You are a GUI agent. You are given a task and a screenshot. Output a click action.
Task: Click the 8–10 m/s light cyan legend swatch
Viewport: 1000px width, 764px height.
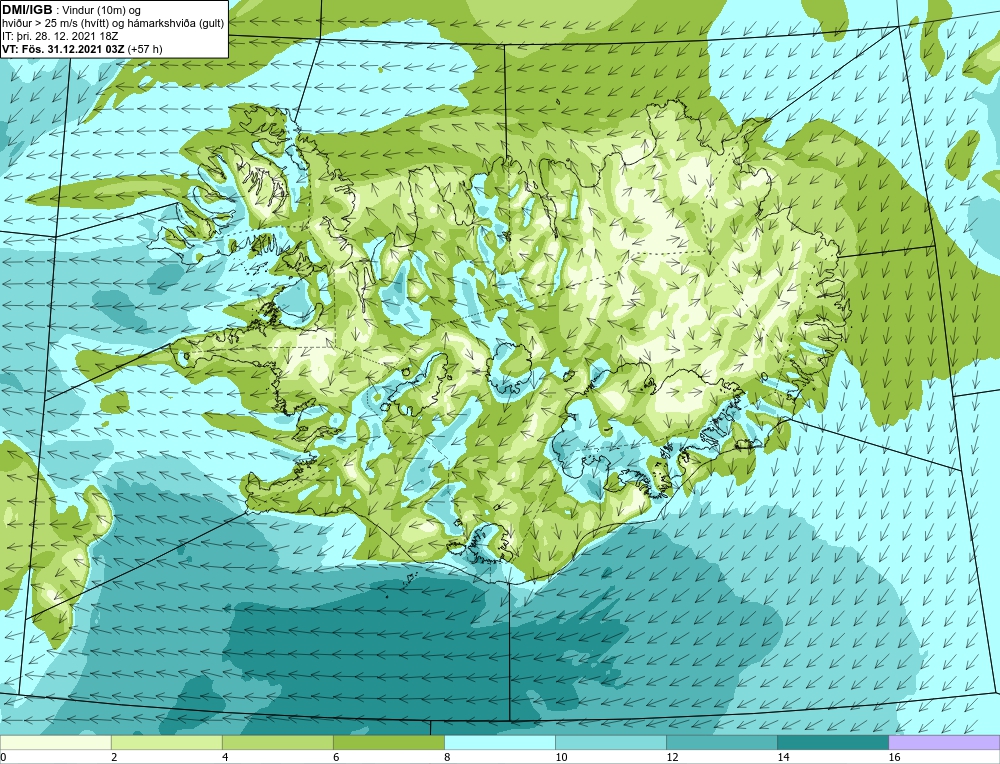click(499, 742)
